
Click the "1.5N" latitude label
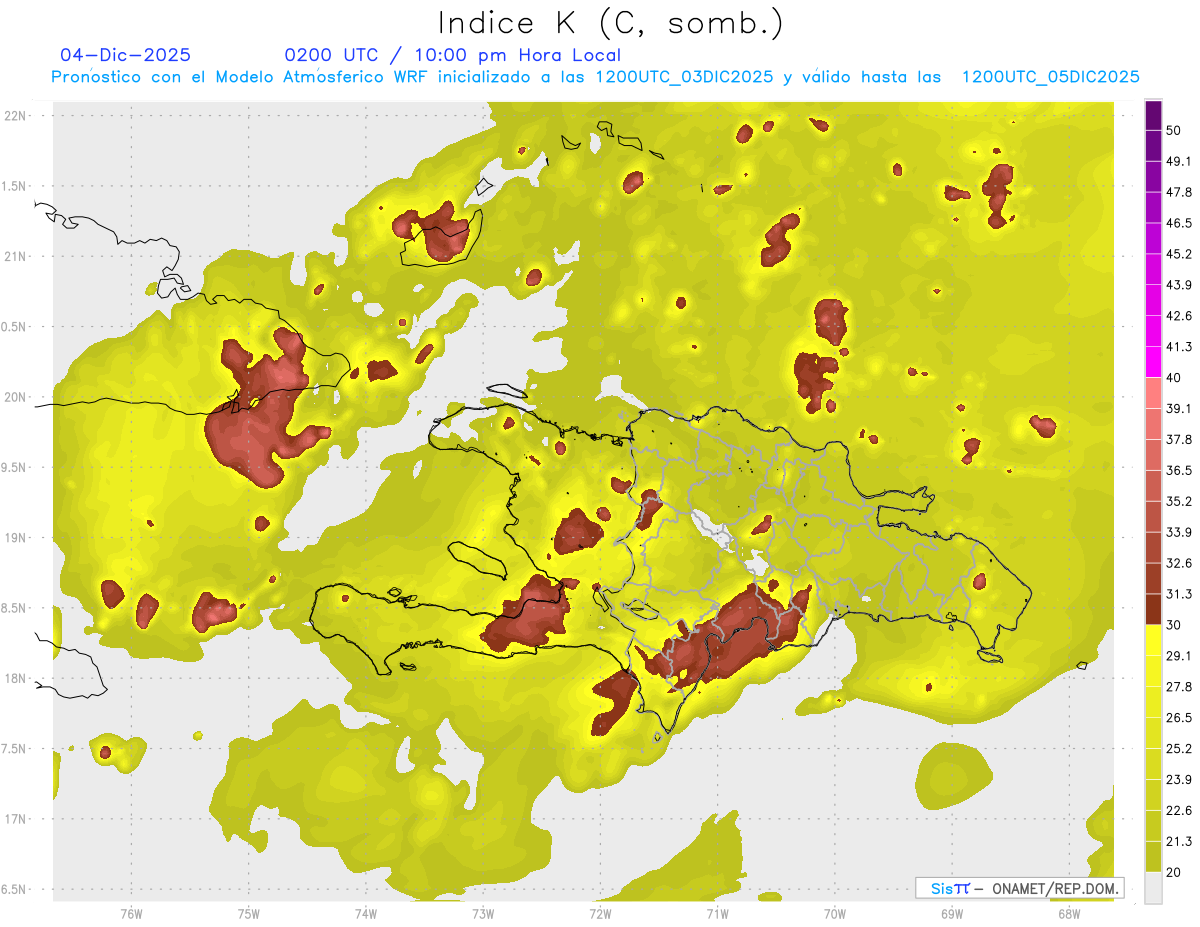pyautogui.click(x=15, y=186)
